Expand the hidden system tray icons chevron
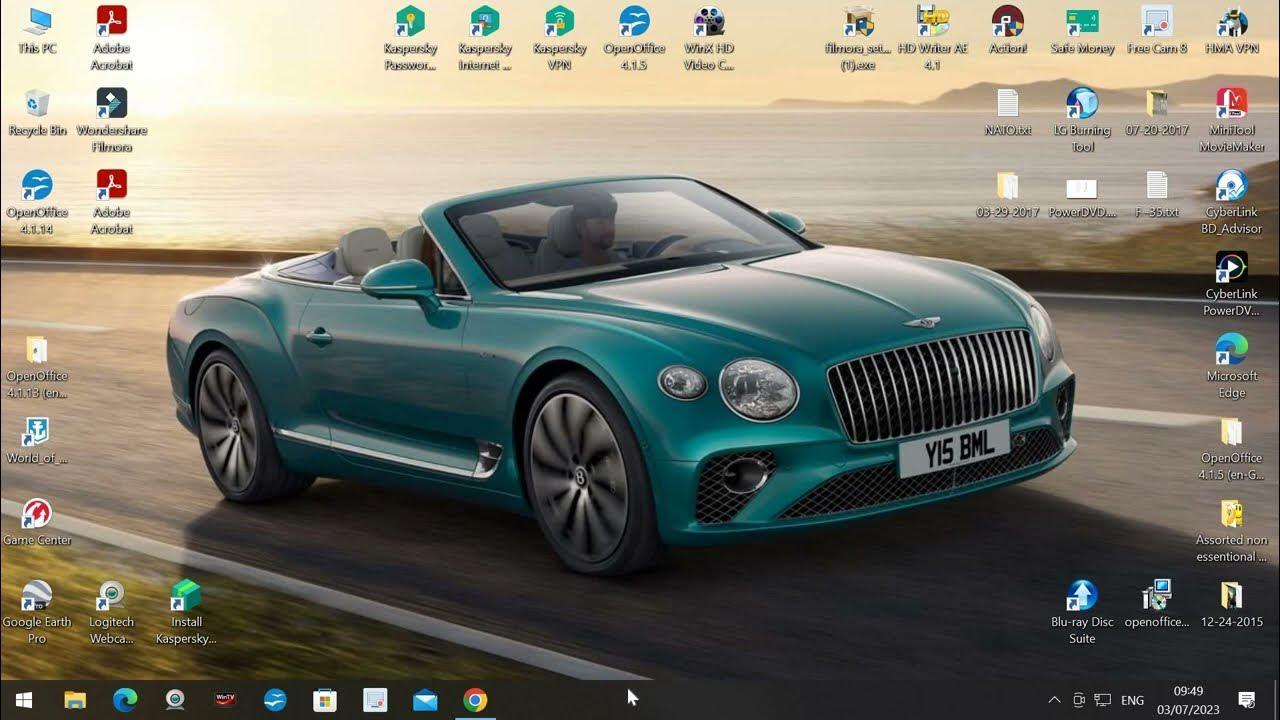This screenshot has width=1280, height=720. click(x=1054, y=700)
